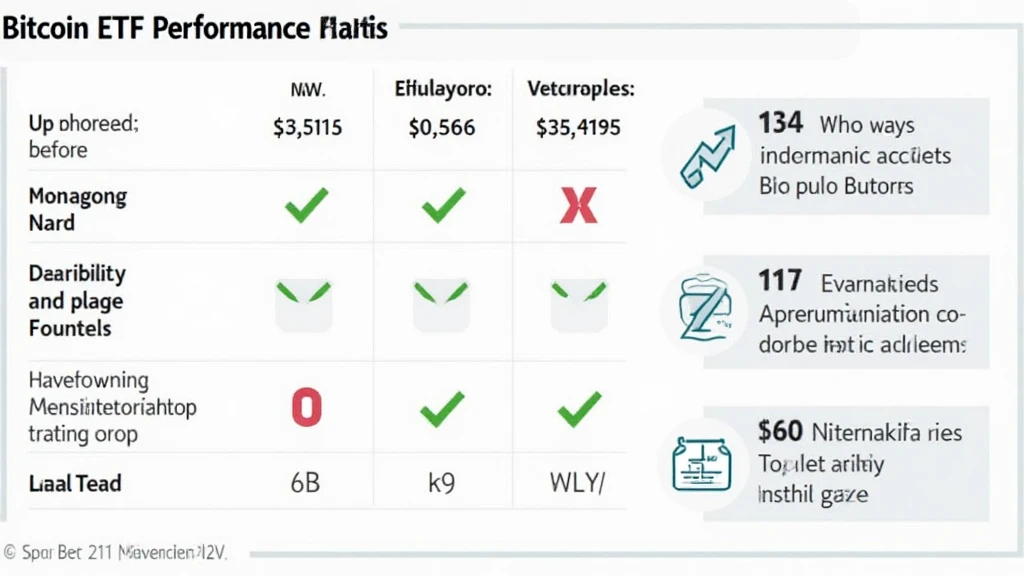This screenshot has height=576, width=1024.
Task: Select the Vetcroples column header
Action: pos(580,88)
